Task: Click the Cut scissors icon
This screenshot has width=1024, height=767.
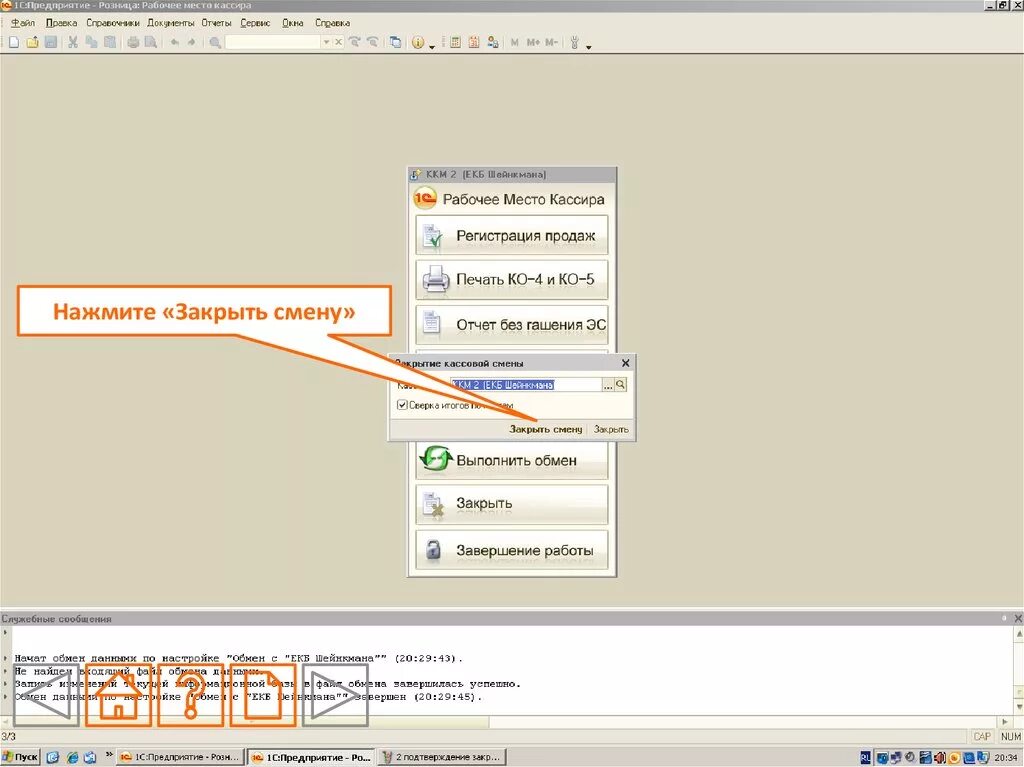Action: [x=73, y=42]
